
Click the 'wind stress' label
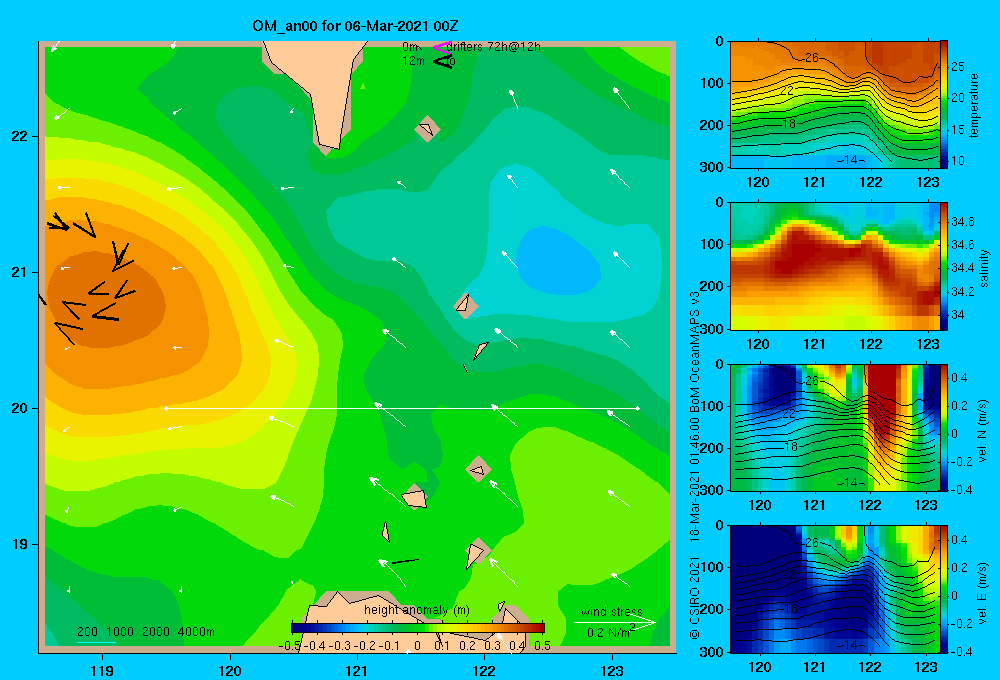pyautogui.click(x=612, y=611)
